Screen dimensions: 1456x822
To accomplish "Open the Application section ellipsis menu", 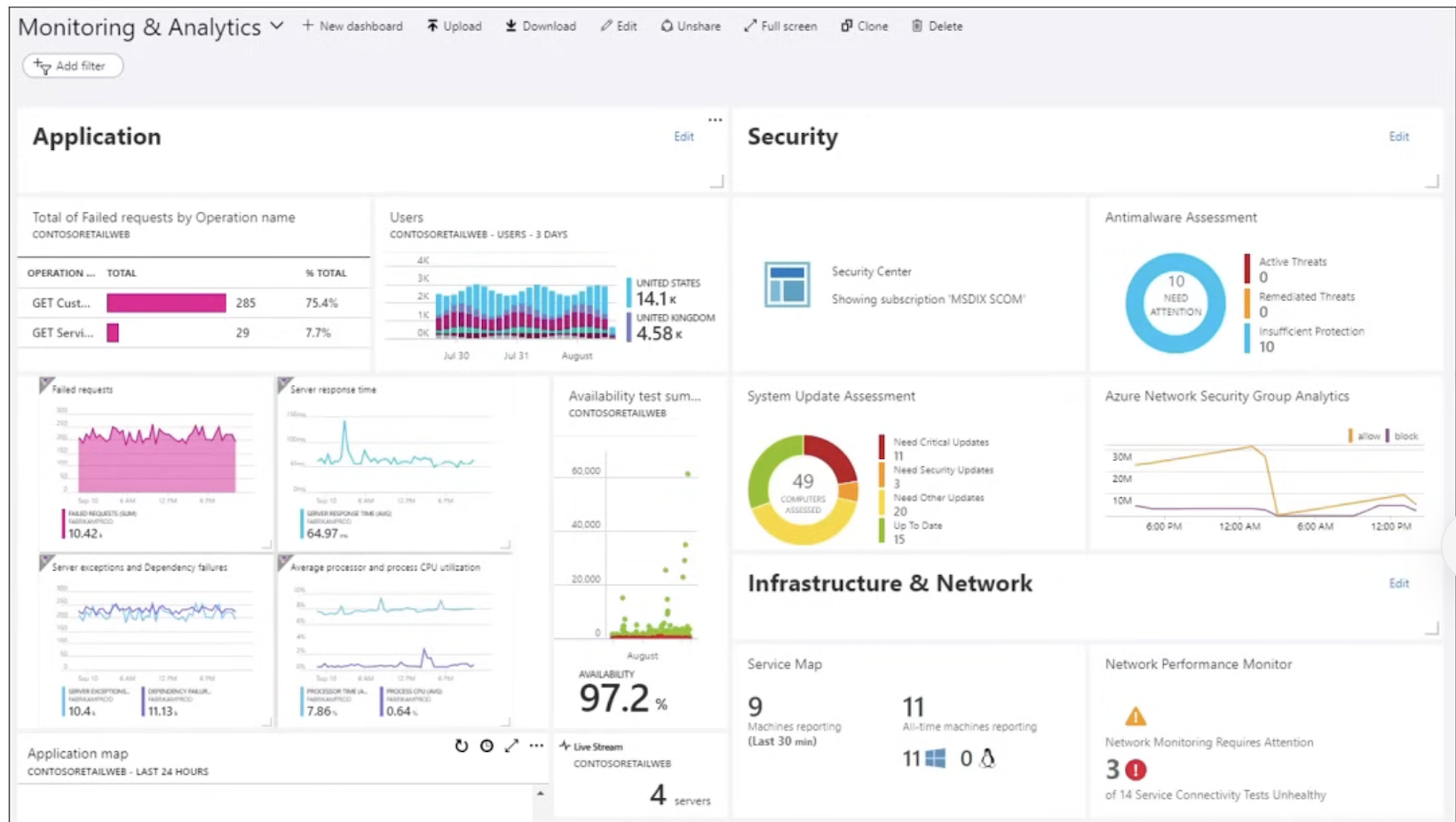I will tap(715, 120).
